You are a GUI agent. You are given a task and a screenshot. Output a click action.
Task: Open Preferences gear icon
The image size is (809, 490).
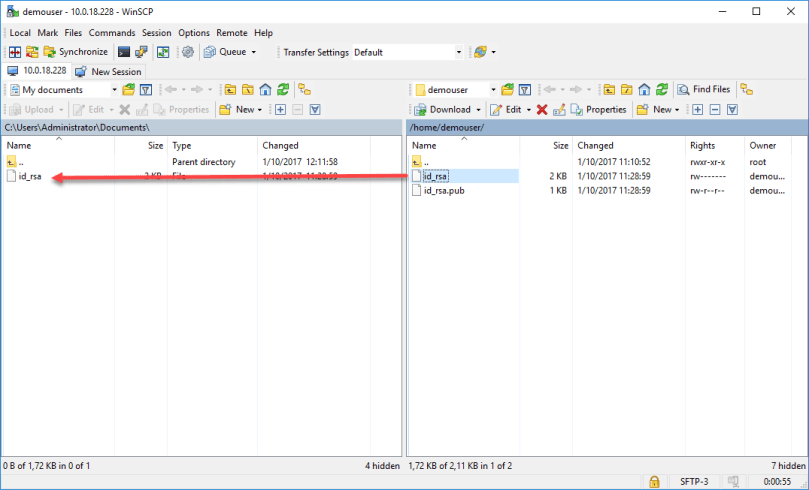pos(188,52)
